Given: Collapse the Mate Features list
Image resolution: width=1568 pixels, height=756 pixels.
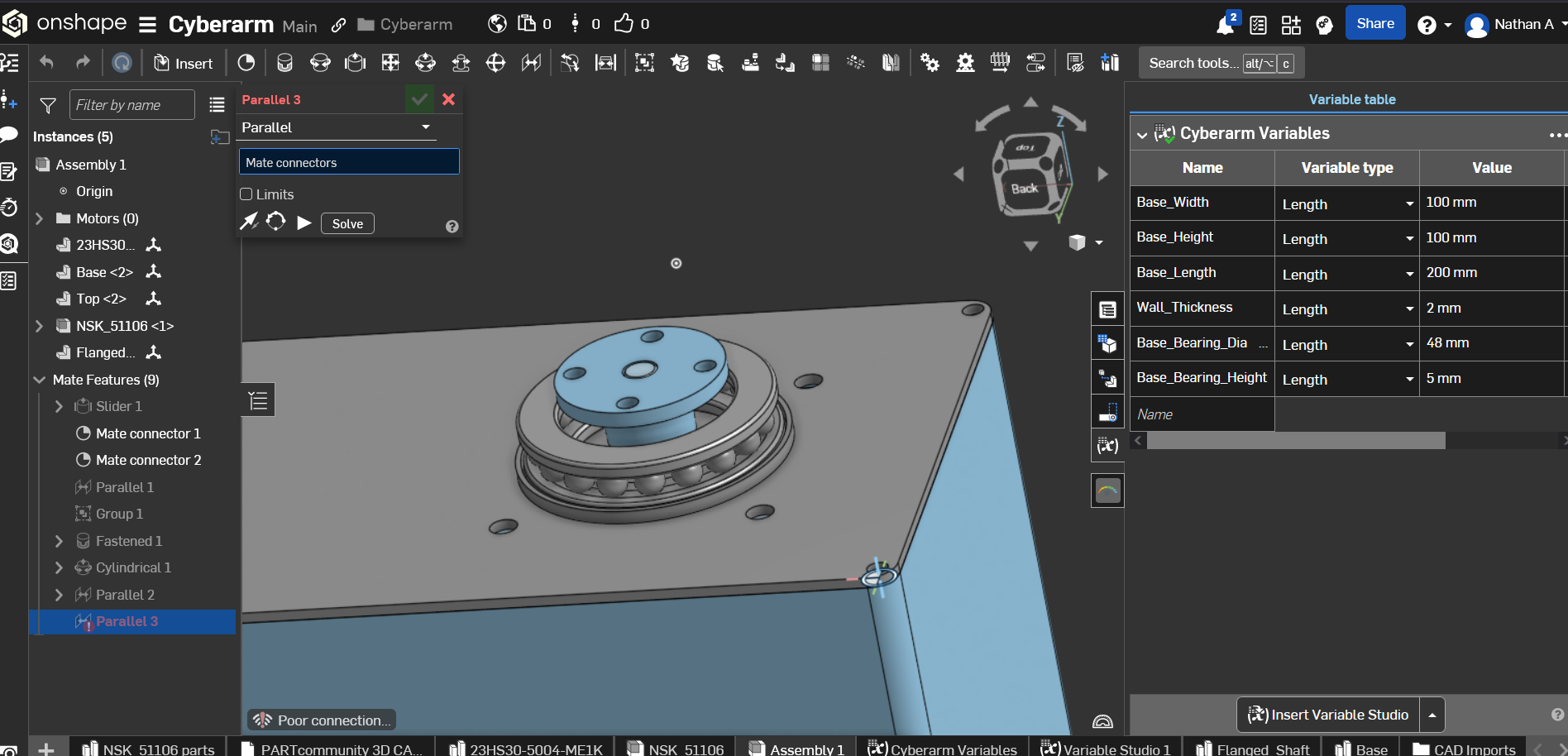Looking at the screenshot, I should click(x=39, y=380).
